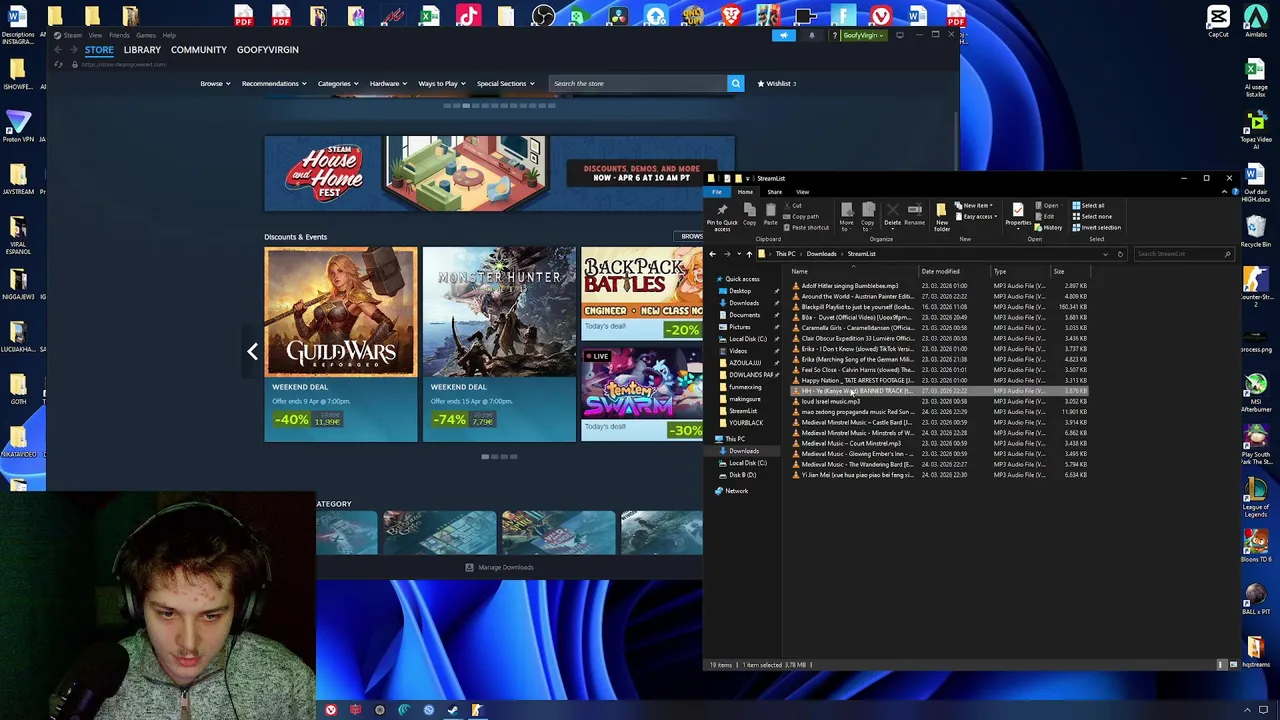Open the Recommendations dropdown in Steam store
Screen dimensions: 1280x720
tap(273, 83)
